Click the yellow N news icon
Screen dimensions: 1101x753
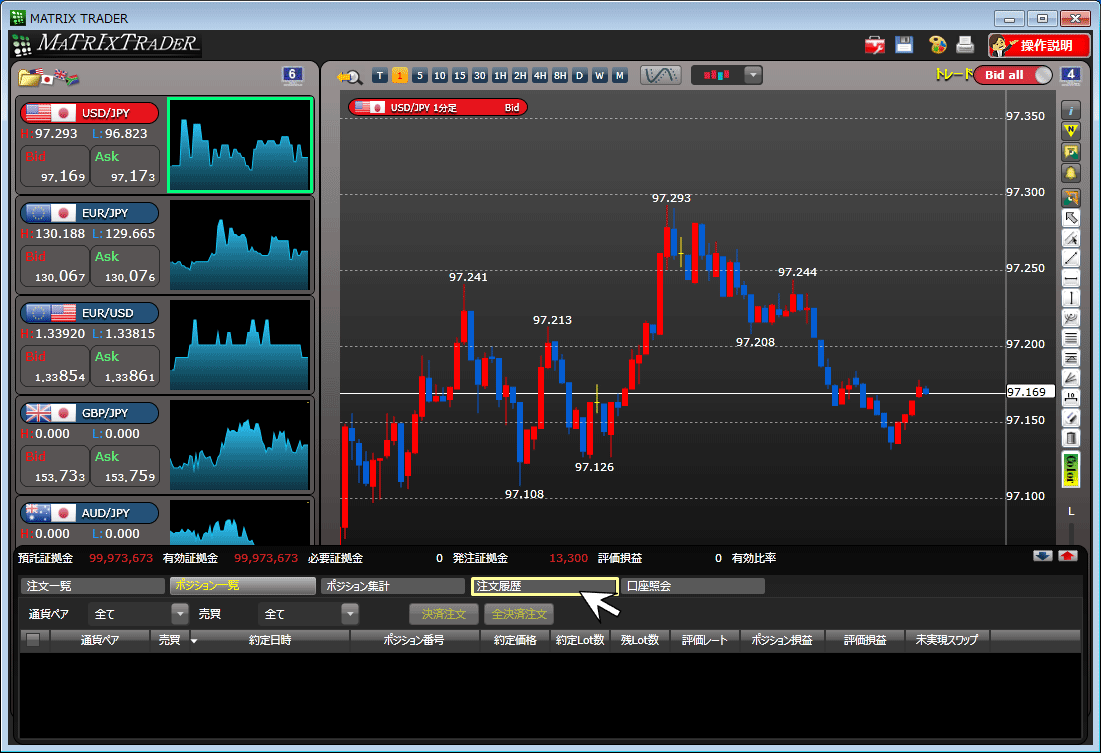[1070, 131]
